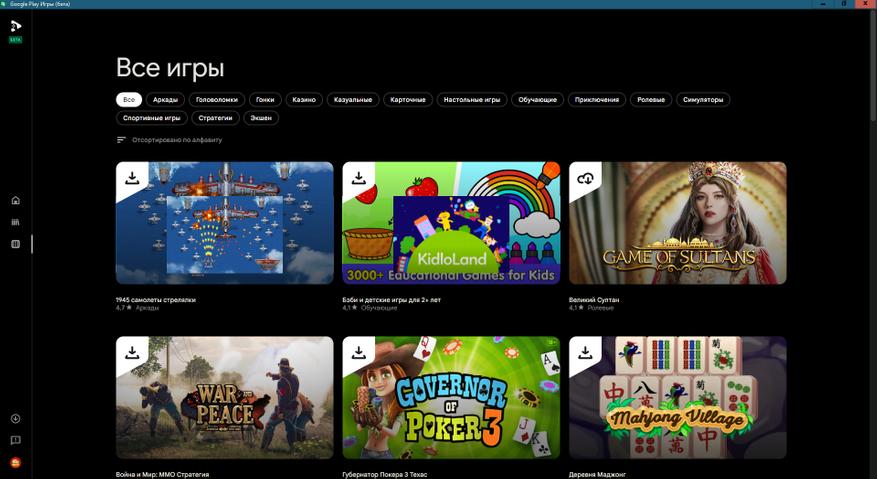Image resolution: width=877 pixels, height=479 pixels.
Task: Select the 'Карточные' chip
Action: point(408,100)
